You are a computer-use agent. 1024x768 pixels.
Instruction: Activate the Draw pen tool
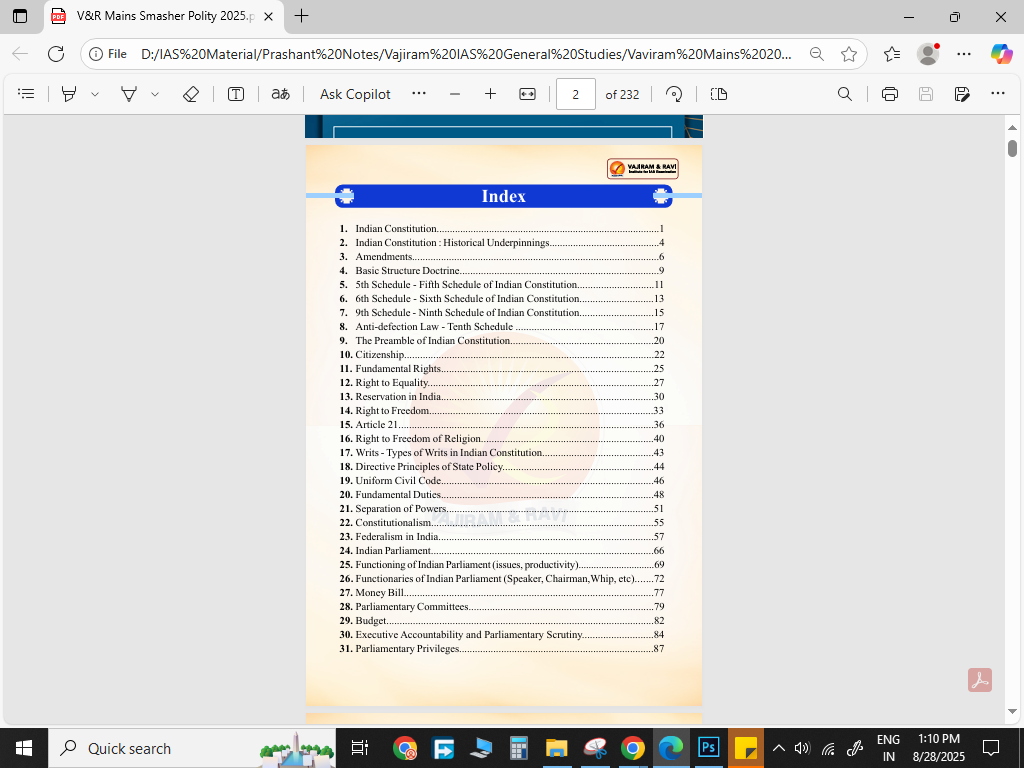click(129, 94)
